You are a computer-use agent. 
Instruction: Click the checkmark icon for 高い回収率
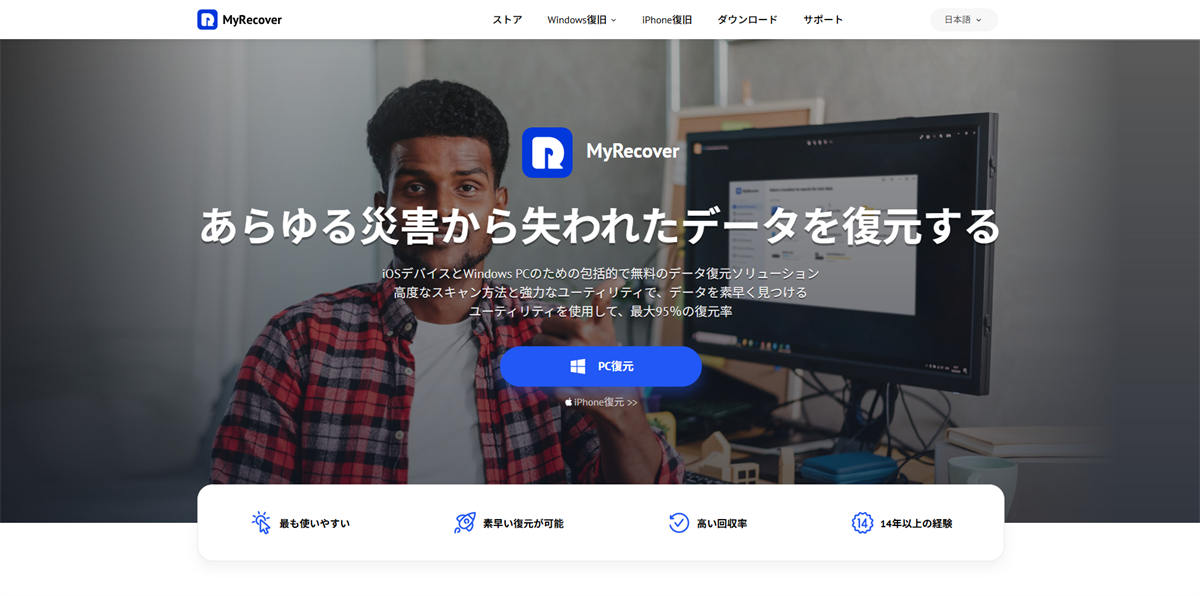click(679, 523)
